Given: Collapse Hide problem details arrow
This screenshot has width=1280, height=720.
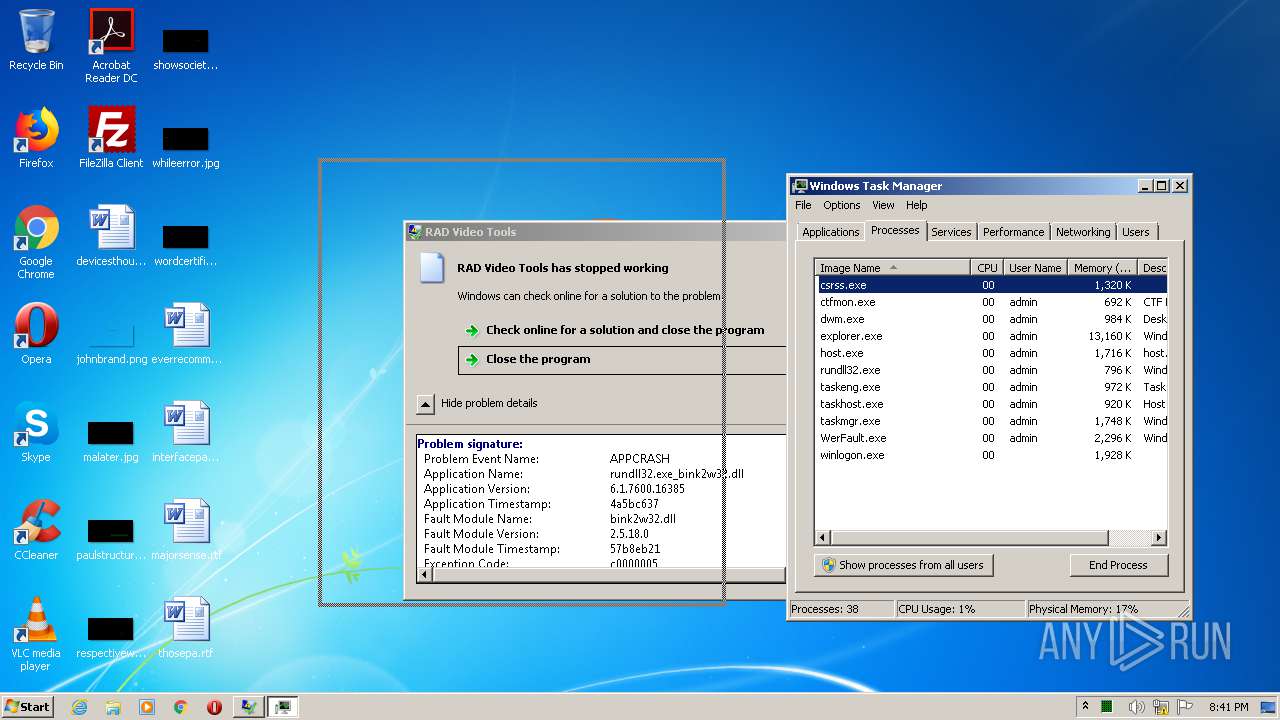Looking at the screenshot, I should (x=426, y=404).
